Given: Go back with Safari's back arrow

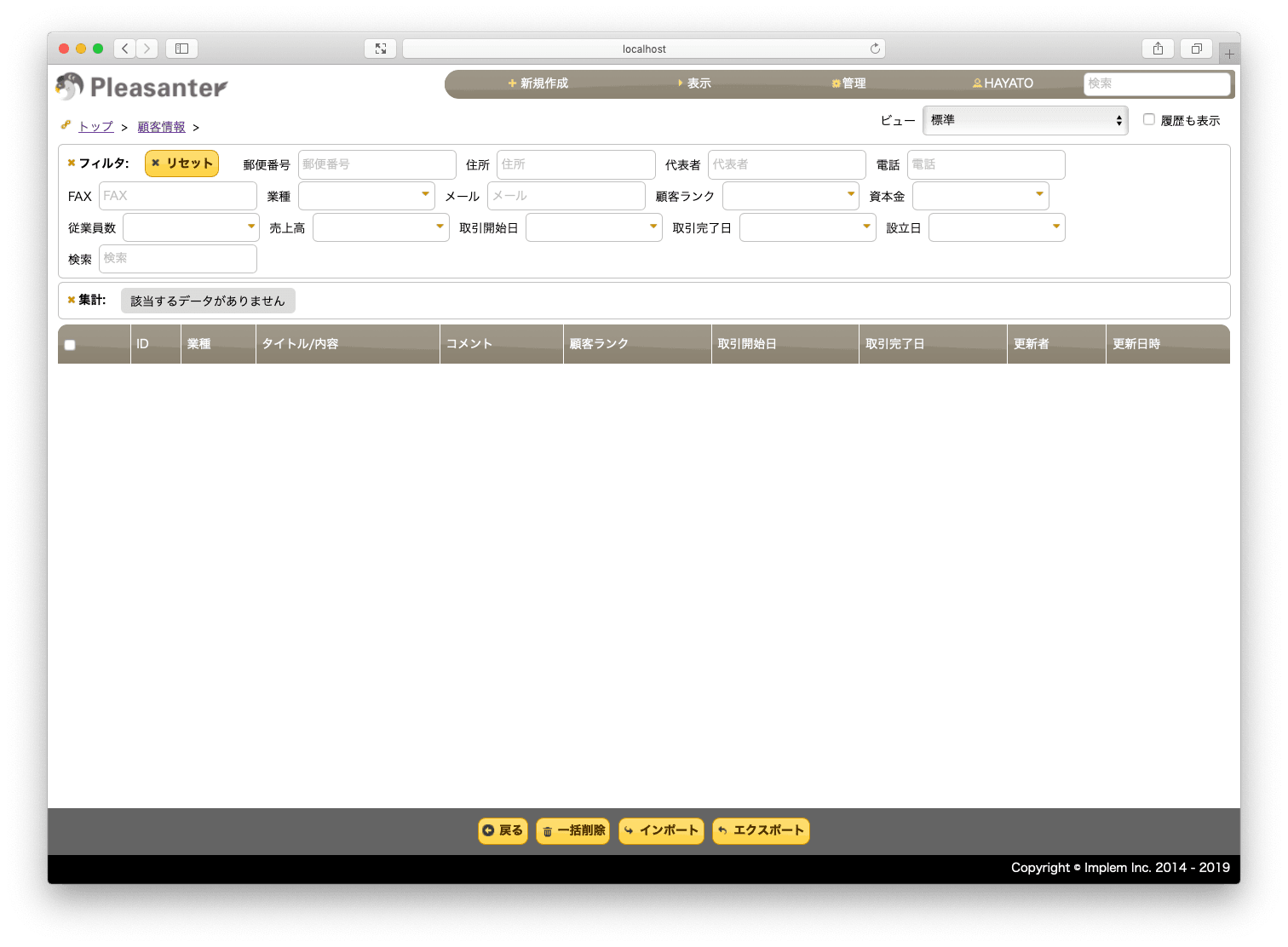Looking at the screenshot, I should tap(124, 49).
